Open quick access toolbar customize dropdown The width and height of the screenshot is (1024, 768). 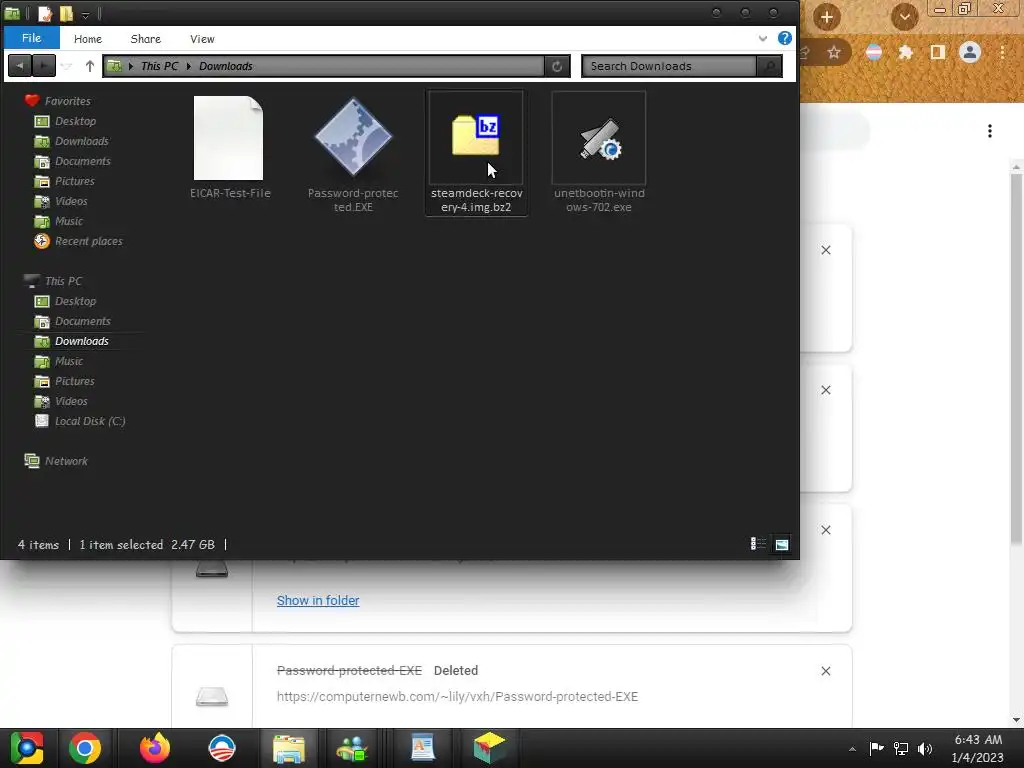(x=86, y=14)
